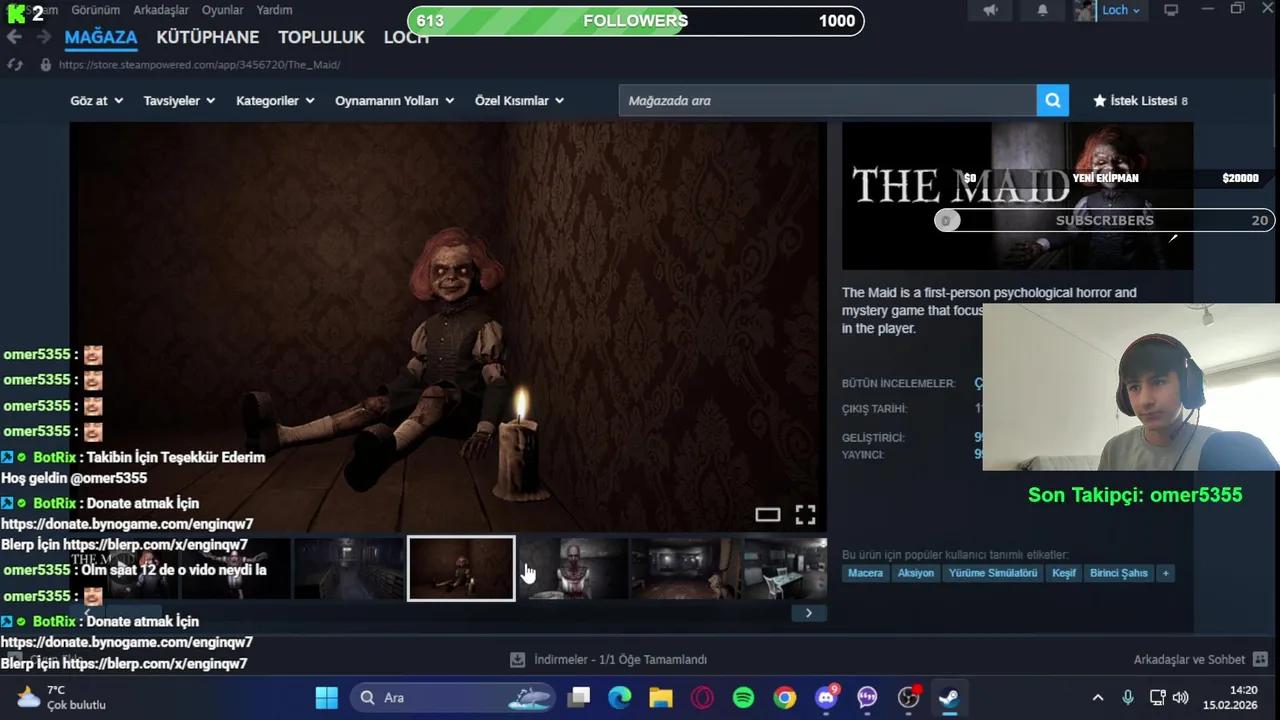Open File Explorer from the taskbar
This screenshot has height=720, width=1280.
tap(661, 697)
